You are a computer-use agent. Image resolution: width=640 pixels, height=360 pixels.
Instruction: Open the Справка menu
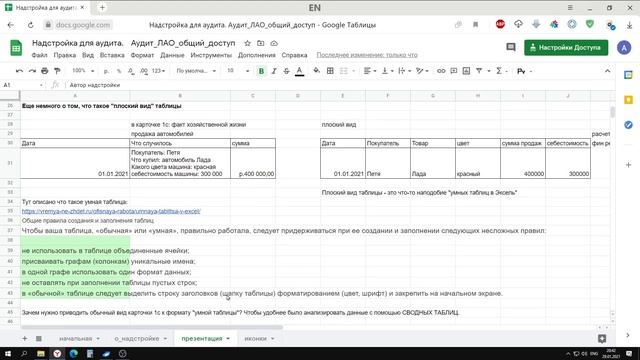(294, 55)
